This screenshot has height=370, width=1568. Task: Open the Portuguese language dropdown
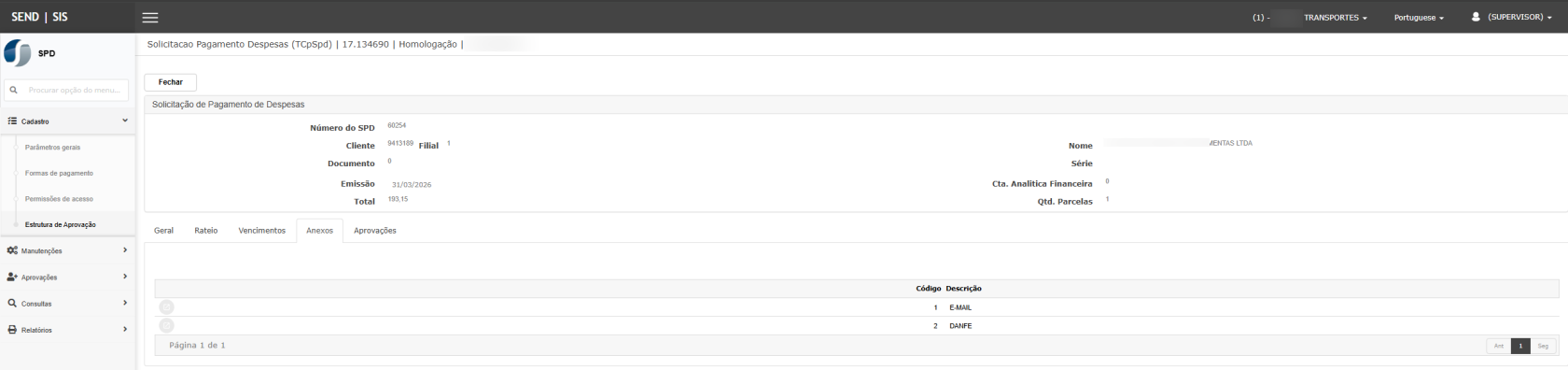coord(1419,18)
